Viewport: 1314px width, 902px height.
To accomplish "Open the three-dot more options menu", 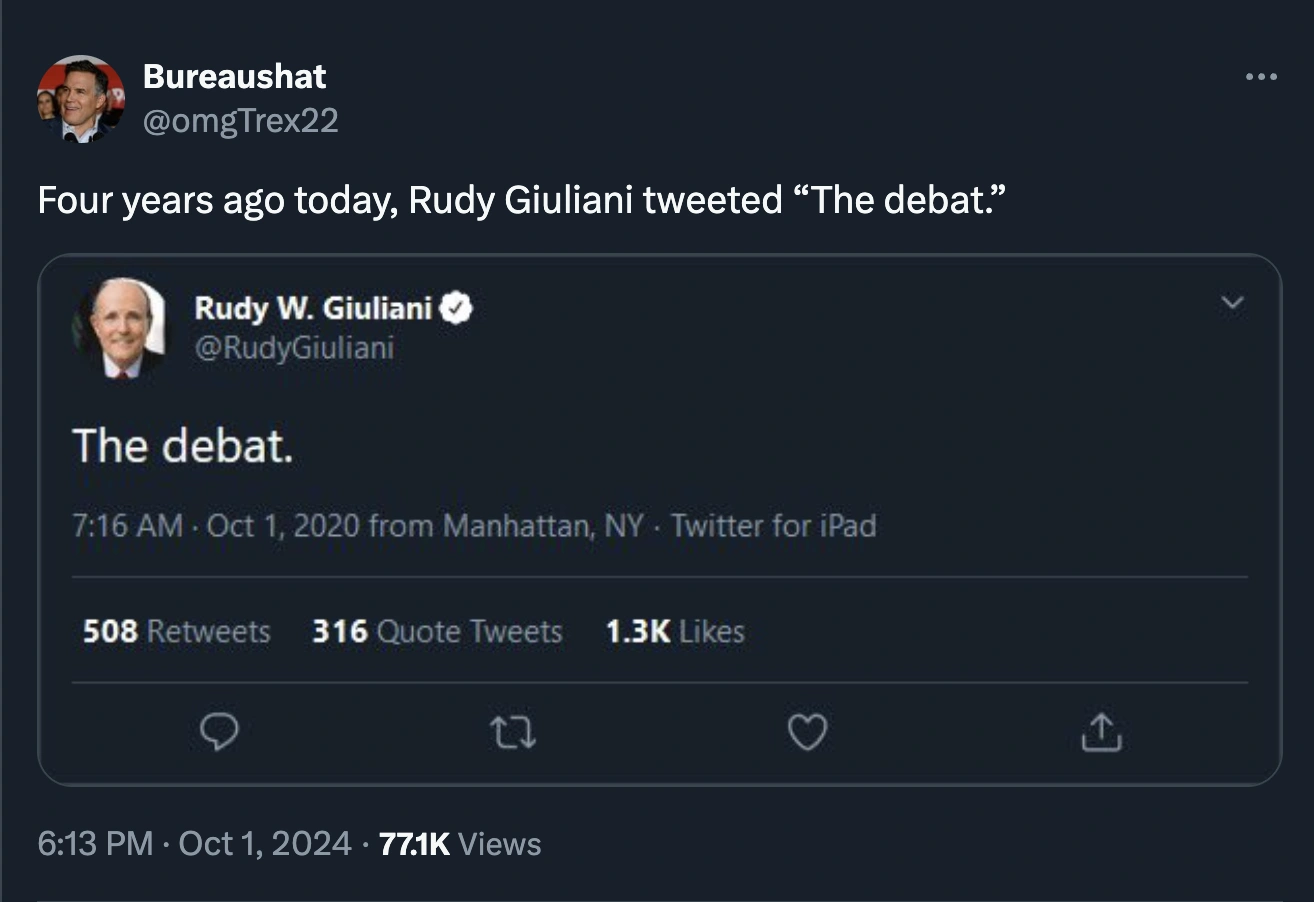I will click(1261, 77).
